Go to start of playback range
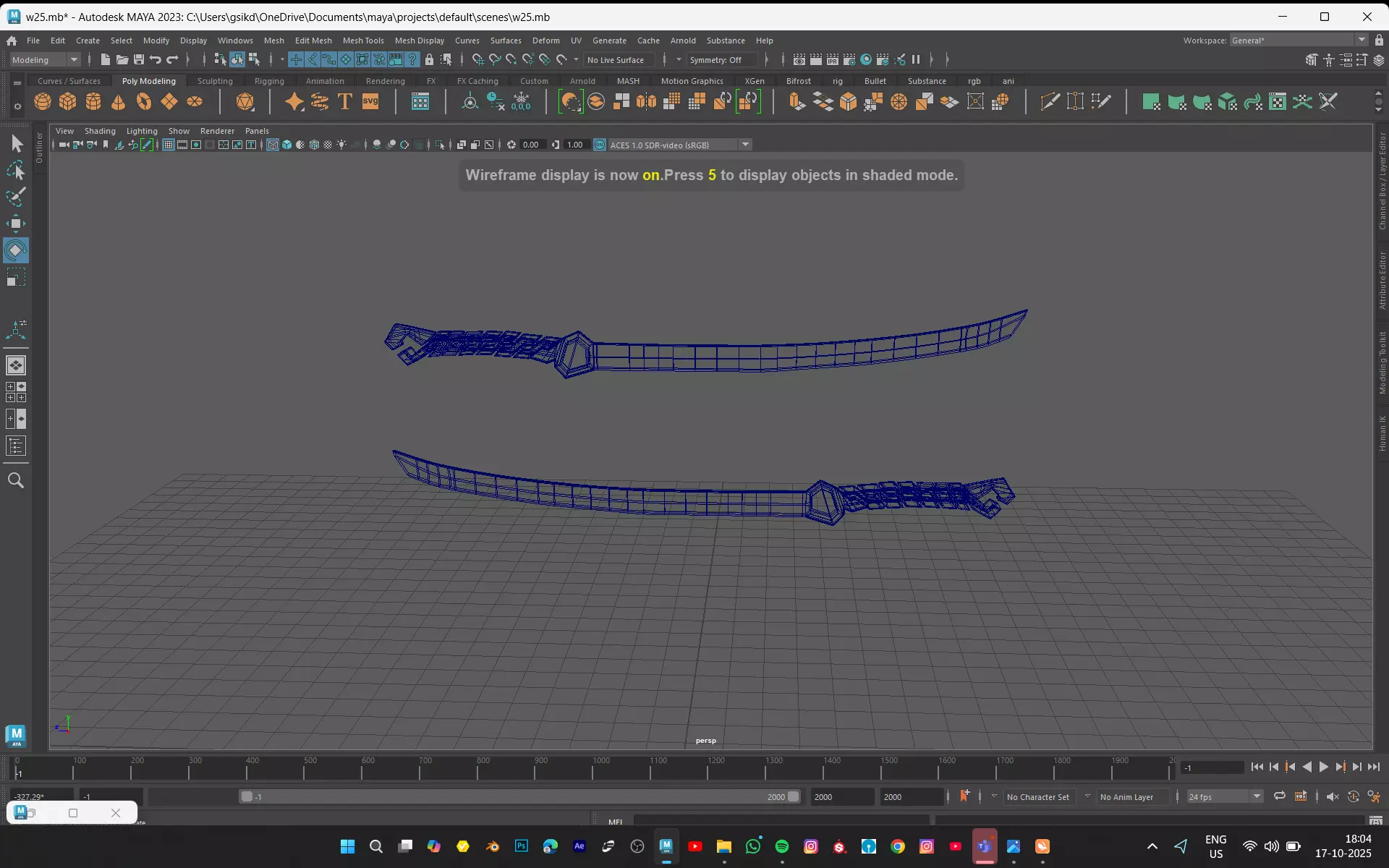 click(1257, 767)
